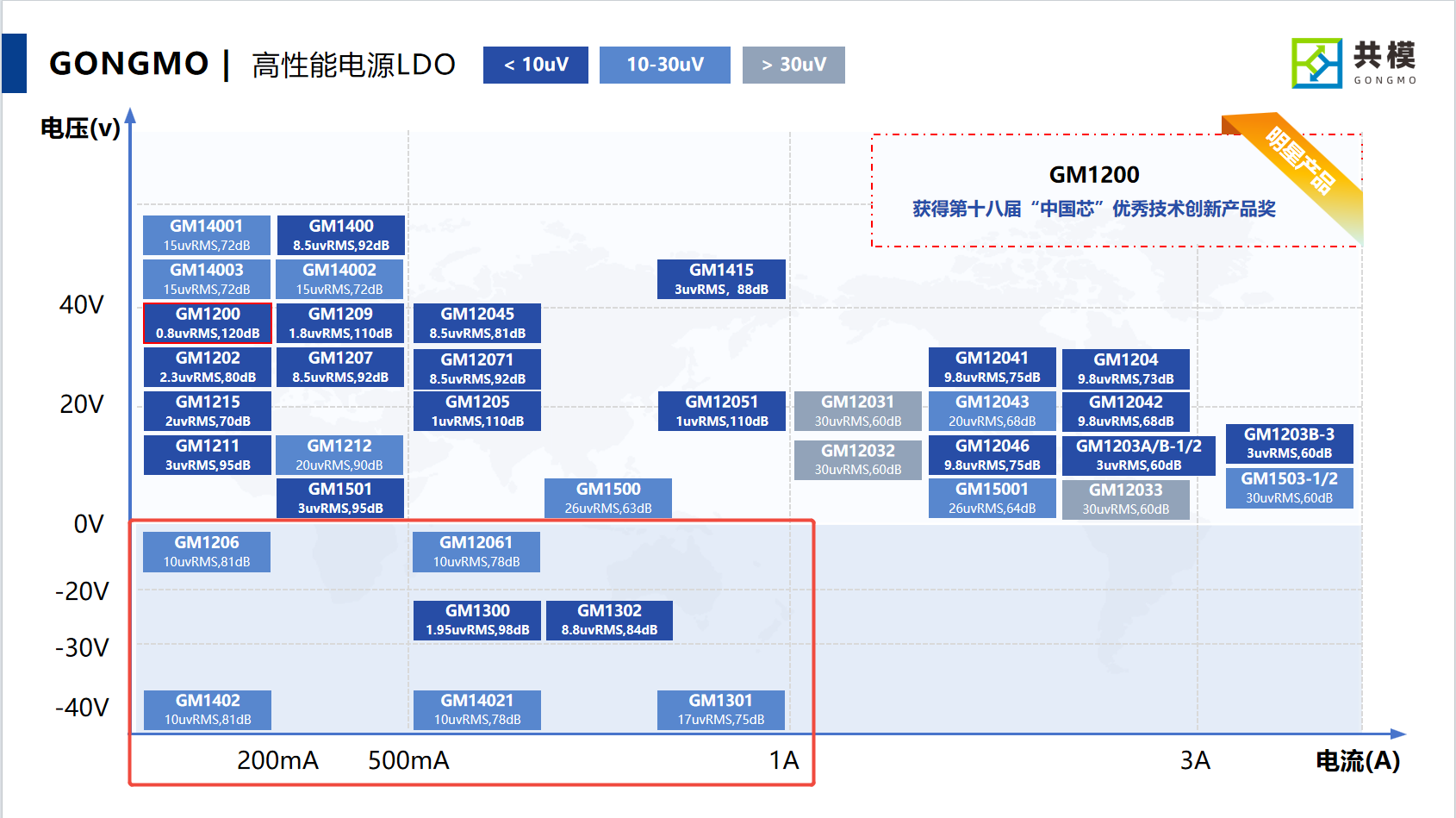This screenshot has height=818, width=1456.
Task: Select the GM1301 17uvRMS,75dB box
Action: pyautogui.click(x=720, y=709)
